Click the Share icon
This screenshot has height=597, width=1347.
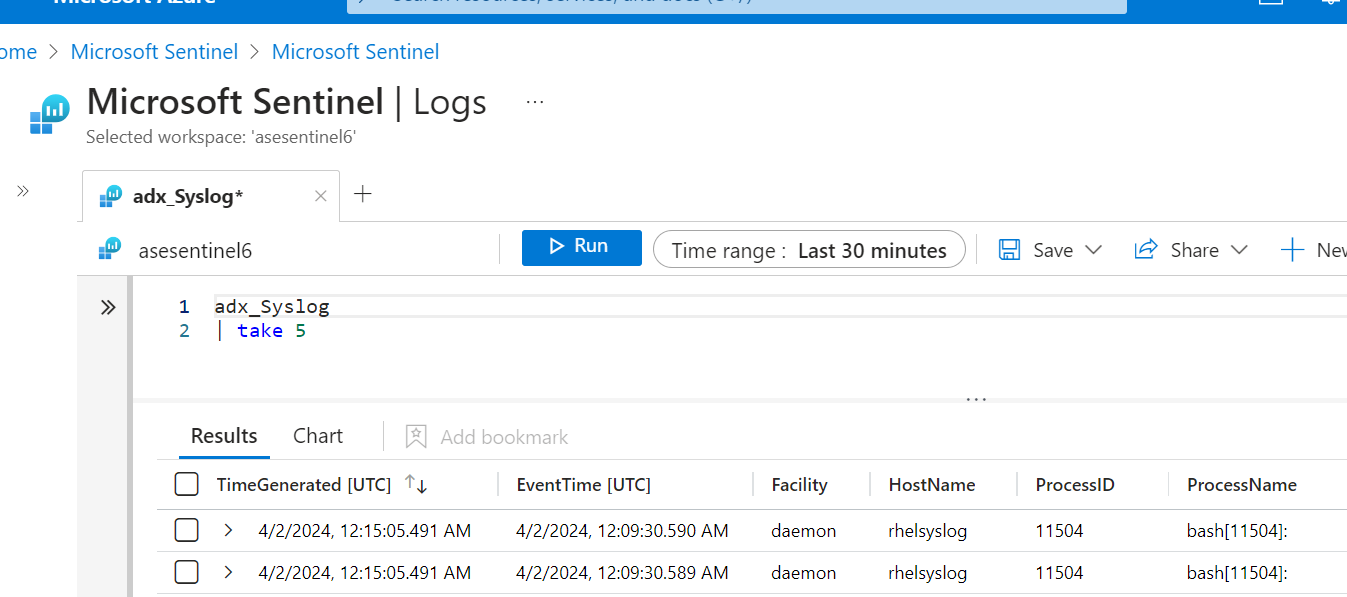coord(1146,249)
